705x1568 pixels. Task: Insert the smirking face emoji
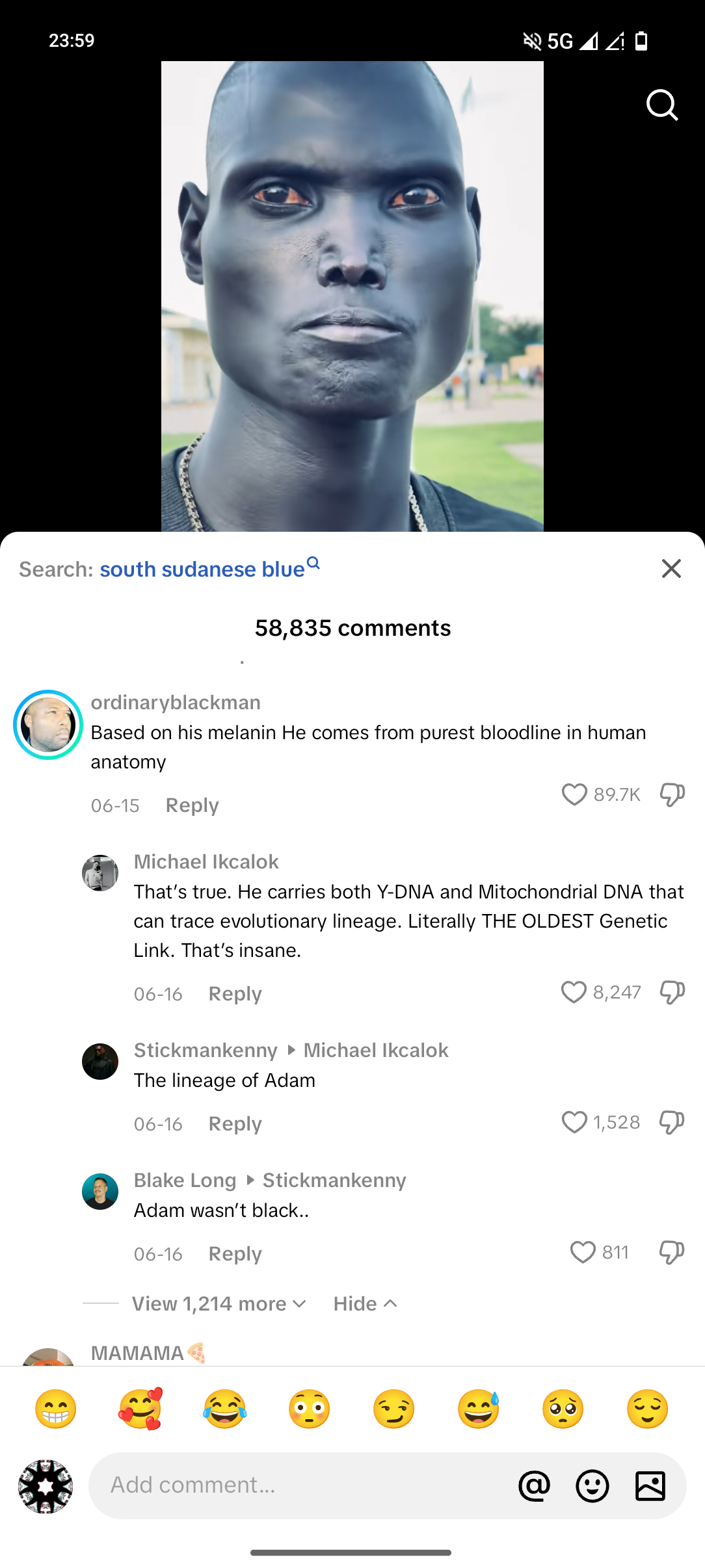[x=393, y=1409]
